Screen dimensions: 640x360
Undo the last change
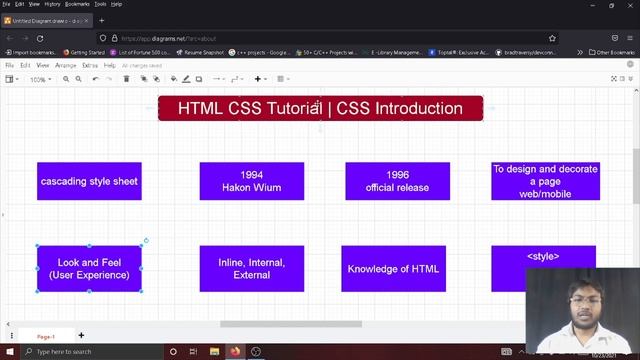coord(96,79)
